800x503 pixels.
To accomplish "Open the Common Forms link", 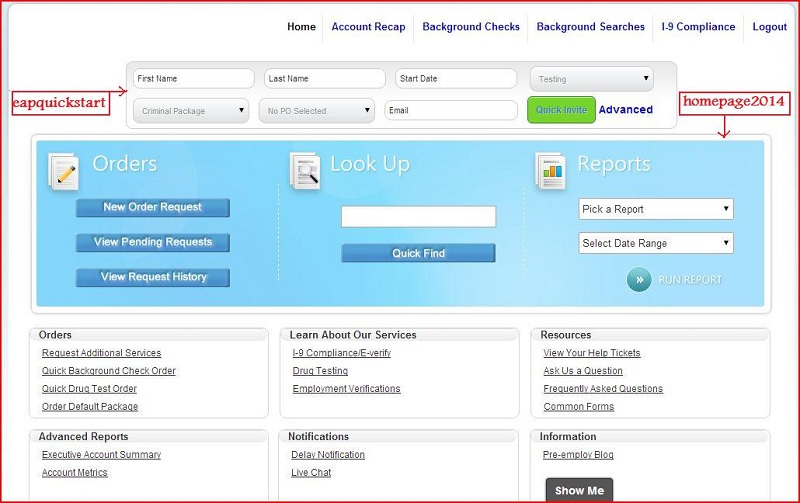I will click(579, 406).
